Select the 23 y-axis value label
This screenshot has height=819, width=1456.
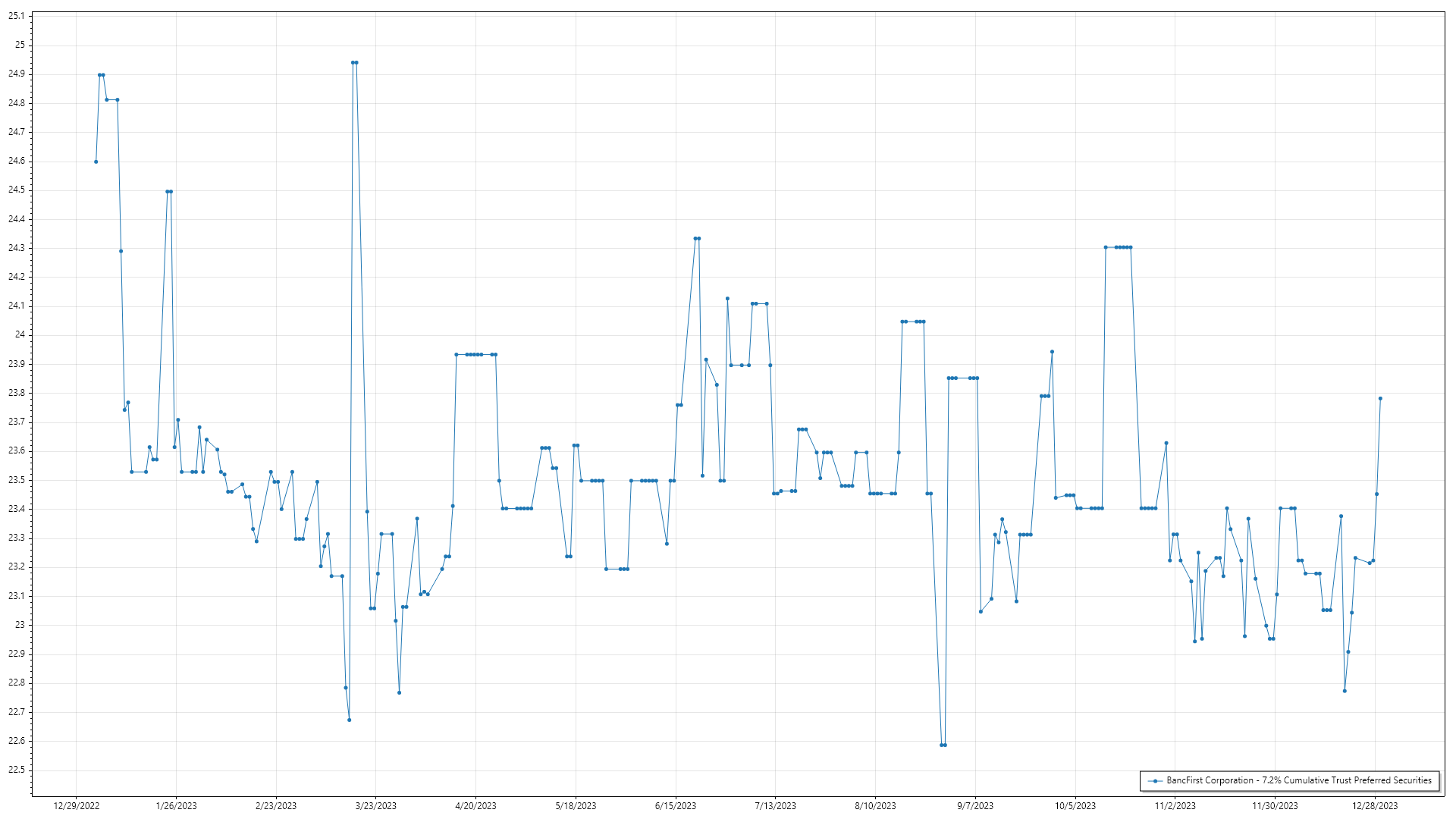20,625
